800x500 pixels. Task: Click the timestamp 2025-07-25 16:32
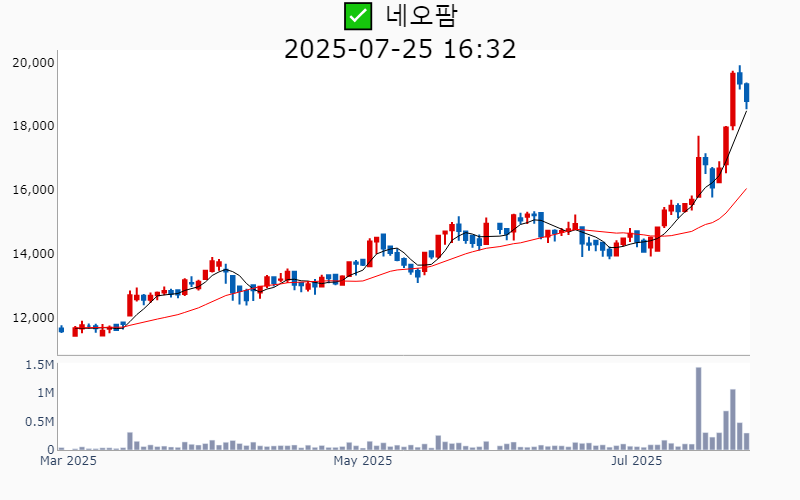(x=400, y=49)
